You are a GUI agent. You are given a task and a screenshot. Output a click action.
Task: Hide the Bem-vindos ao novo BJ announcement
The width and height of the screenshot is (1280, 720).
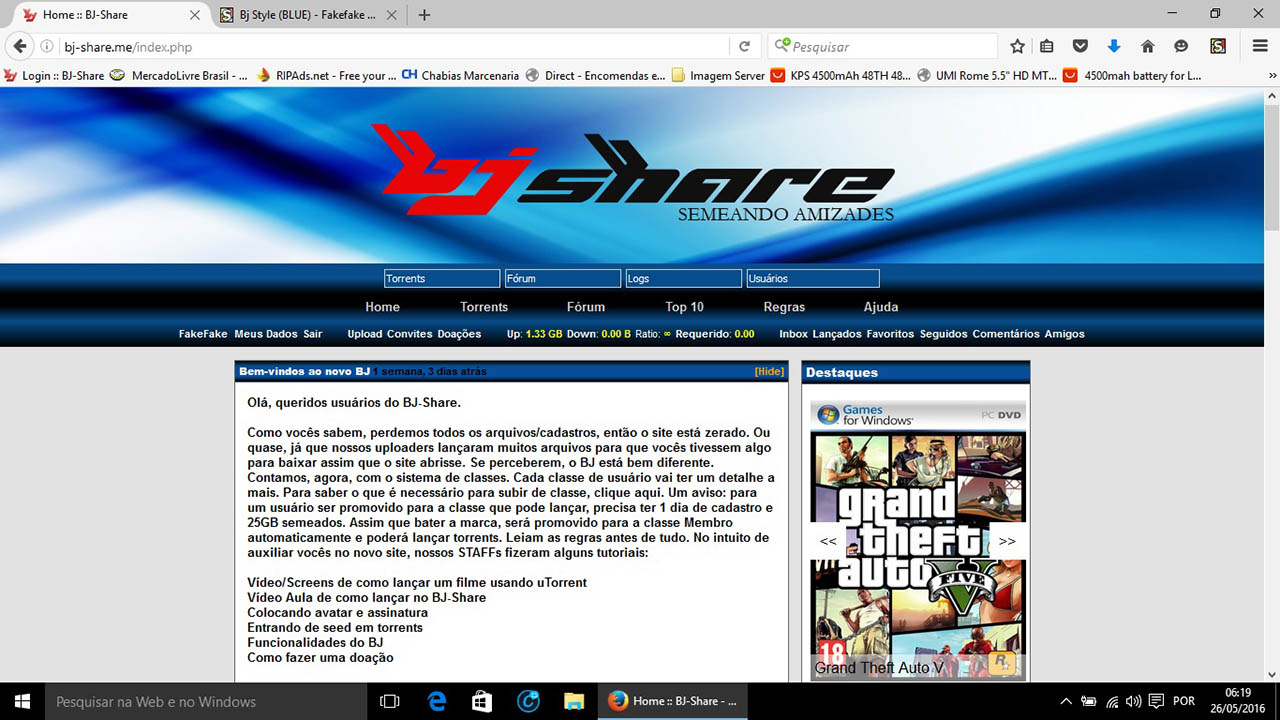tap(770, 372)
